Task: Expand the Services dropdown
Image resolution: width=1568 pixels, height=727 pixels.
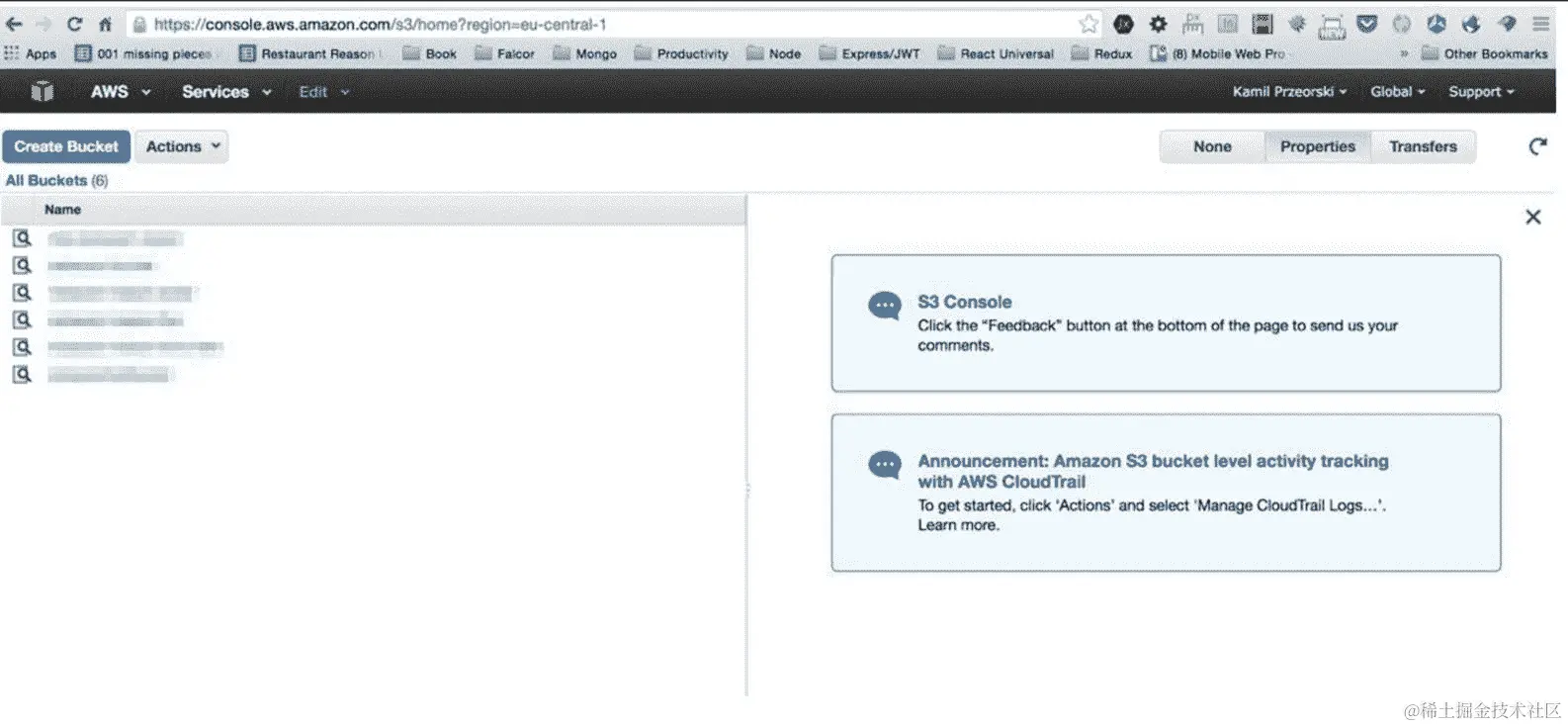Action: coord(226,91)
